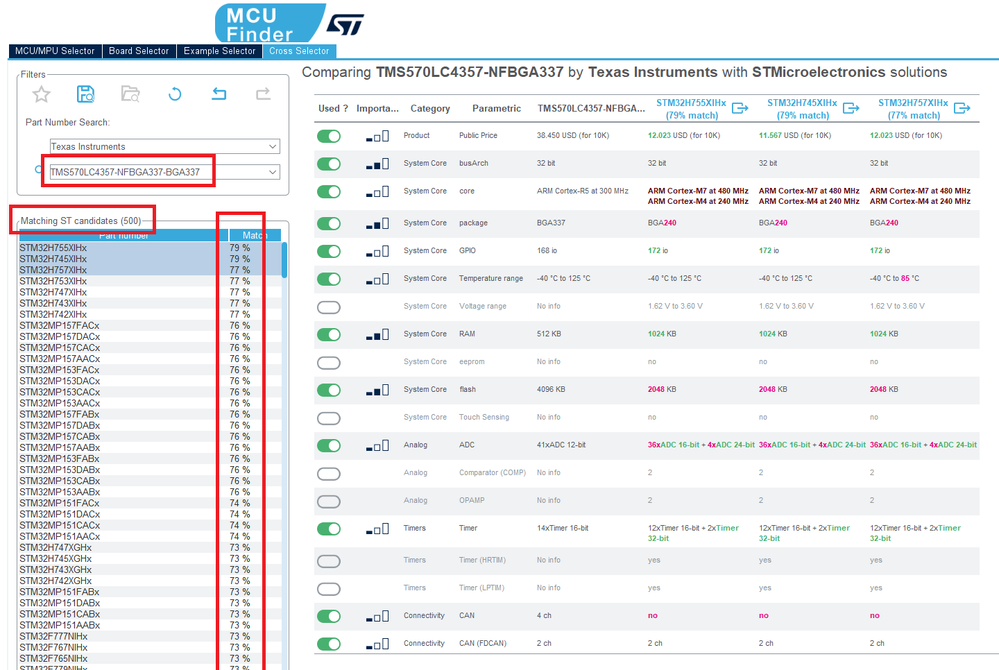Select candidate STM32MP153CABx in list
This screenshot has width=999, height=670.
click(x=150, y=481)
